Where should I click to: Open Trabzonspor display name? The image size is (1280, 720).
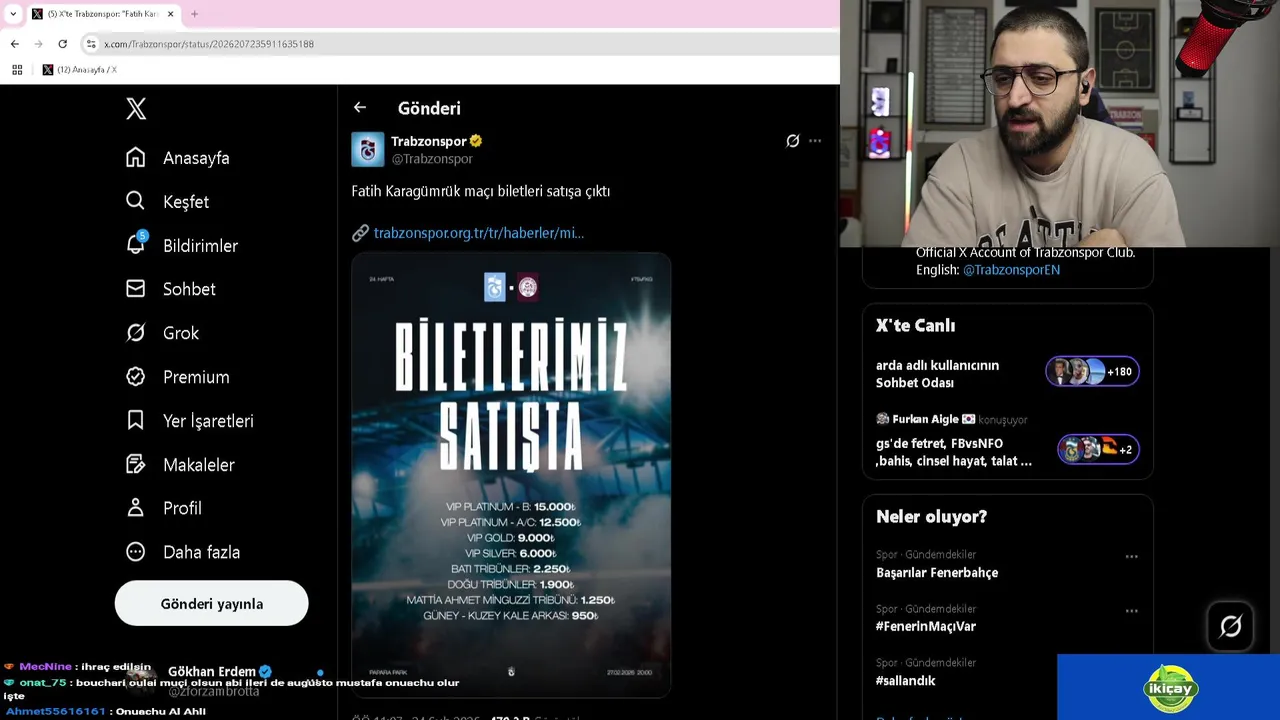pos(429,141)
